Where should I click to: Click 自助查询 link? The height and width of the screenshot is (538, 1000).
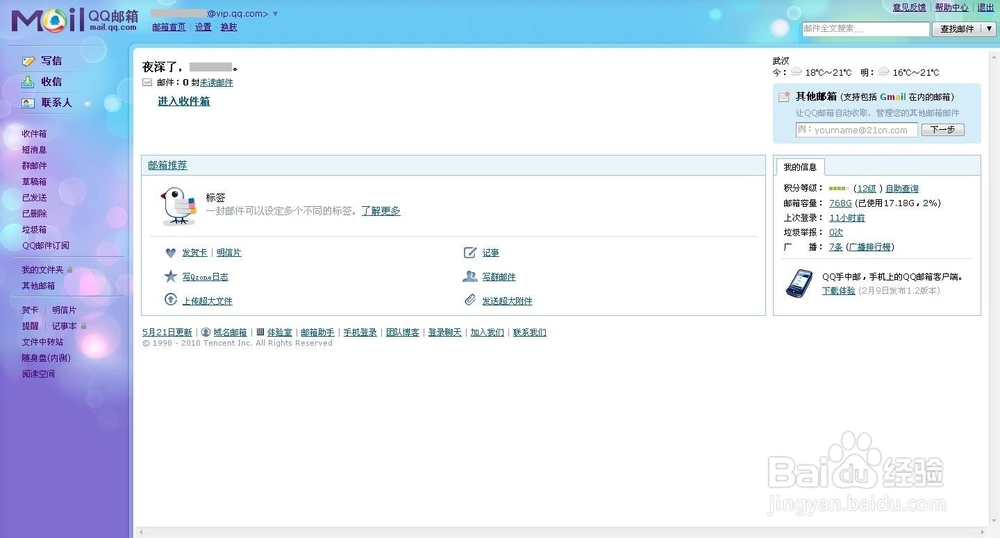coord(902,189)
